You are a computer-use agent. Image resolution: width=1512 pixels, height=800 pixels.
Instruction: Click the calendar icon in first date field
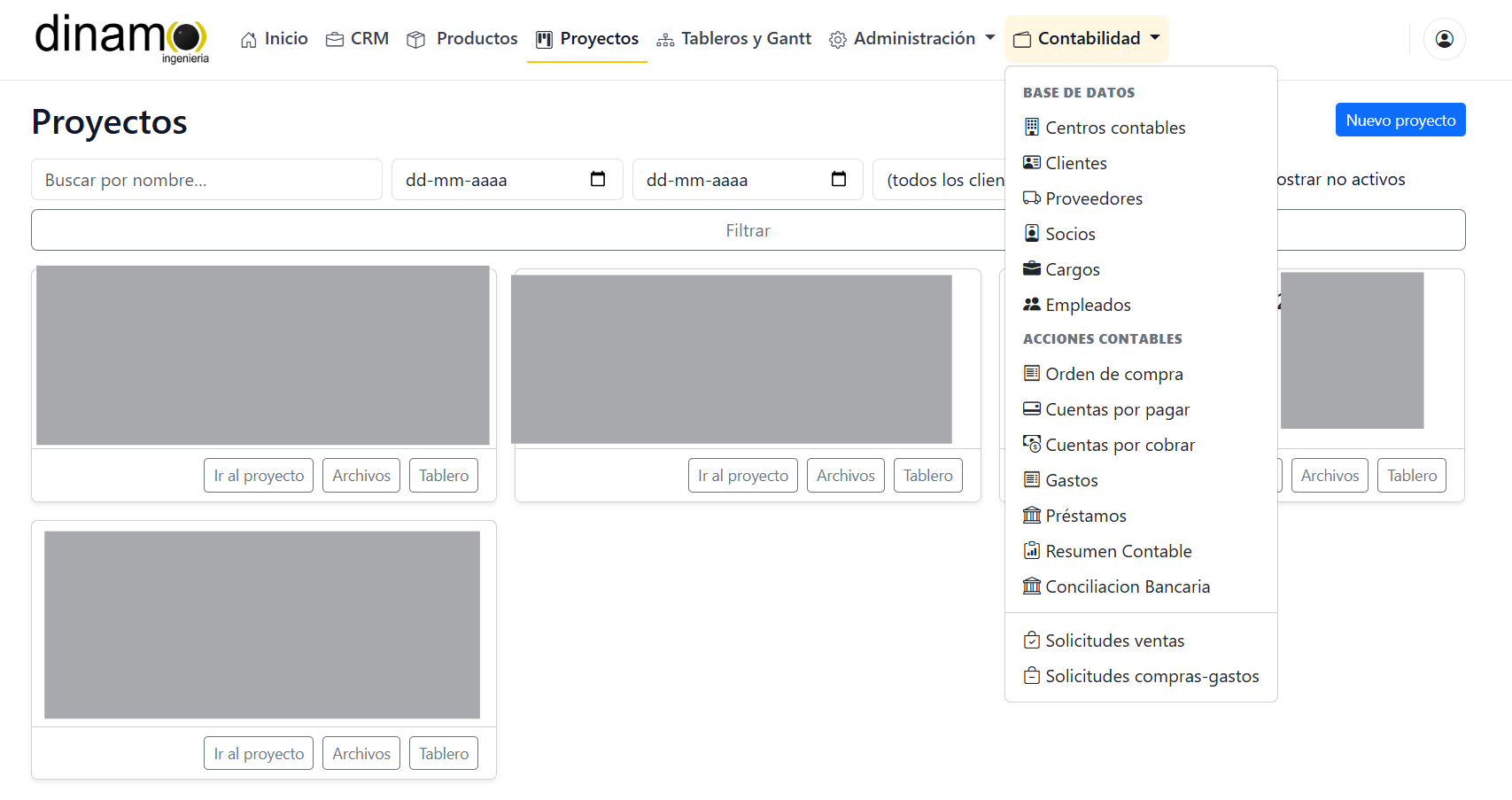coord(598,179)
